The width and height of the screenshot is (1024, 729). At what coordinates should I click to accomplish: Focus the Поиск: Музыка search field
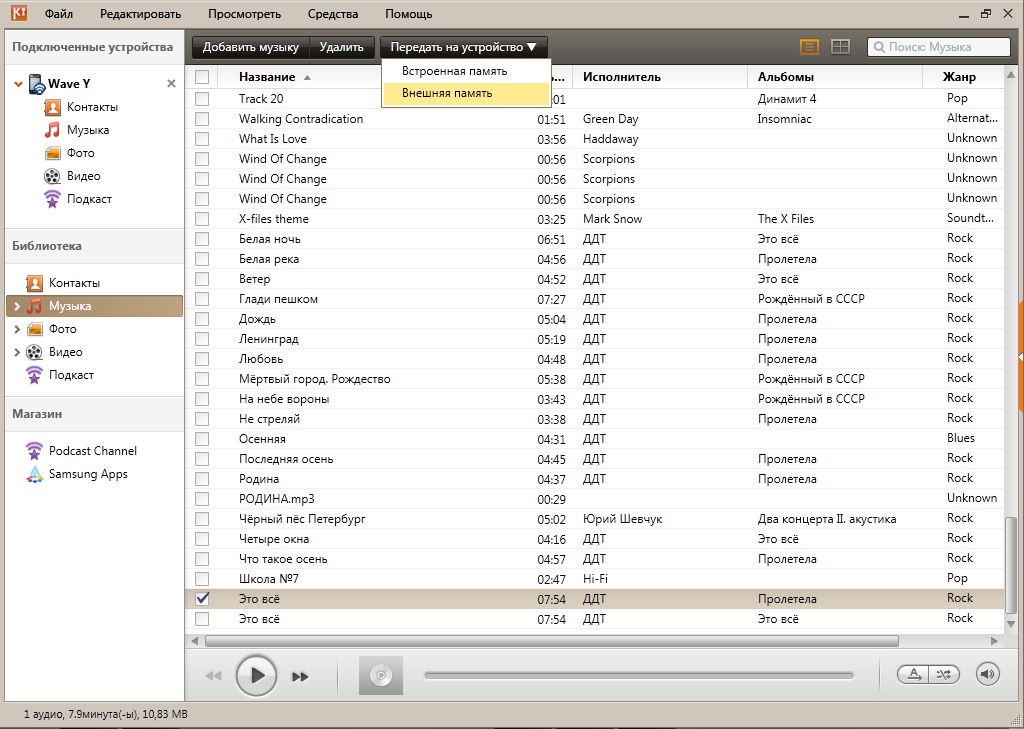939,47
